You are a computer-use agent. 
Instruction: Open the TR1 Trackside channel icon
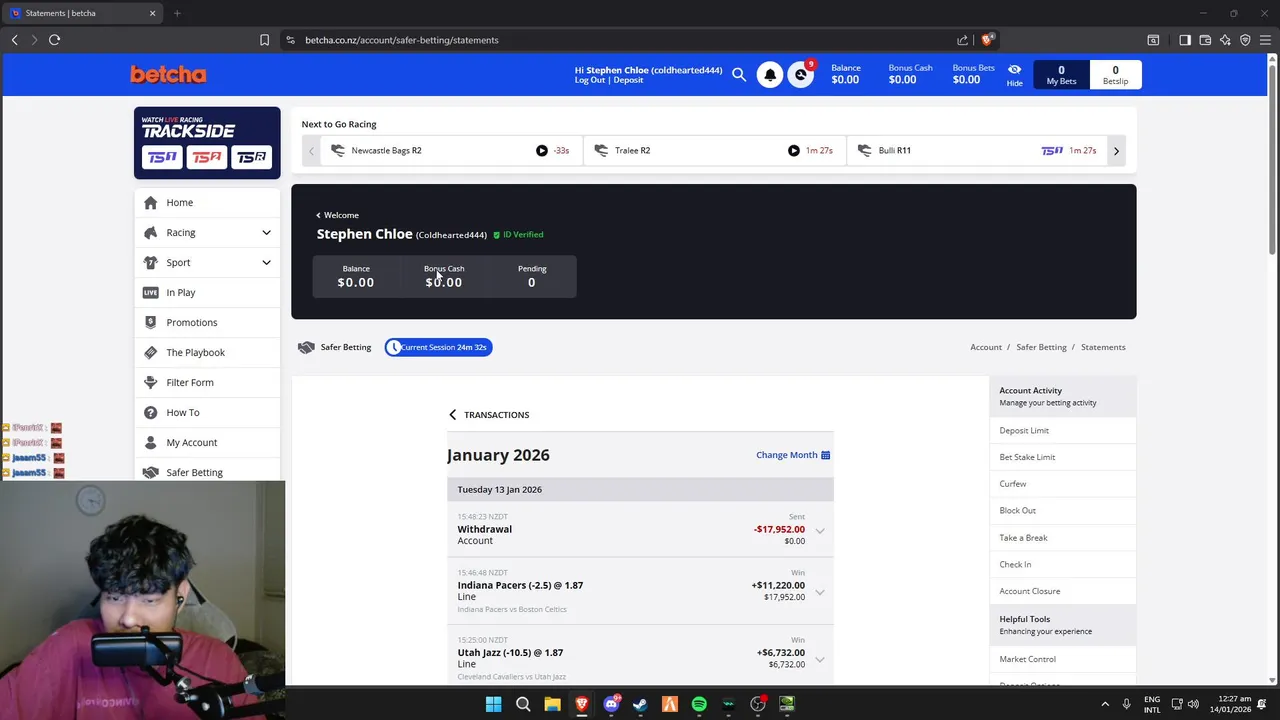(x=162, y=157)
